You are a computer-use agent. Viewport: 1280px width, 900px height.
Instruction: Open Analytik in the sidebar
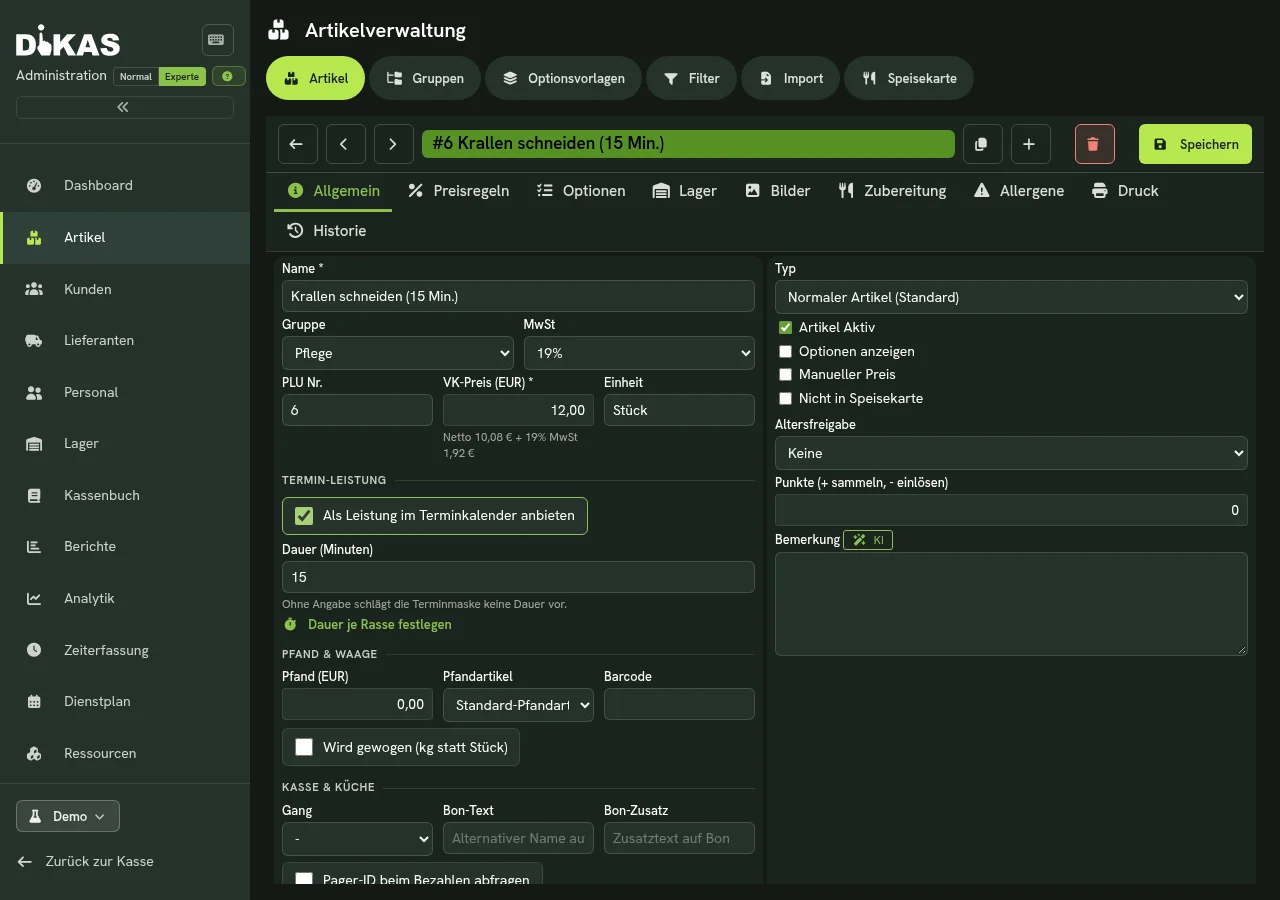125,598
